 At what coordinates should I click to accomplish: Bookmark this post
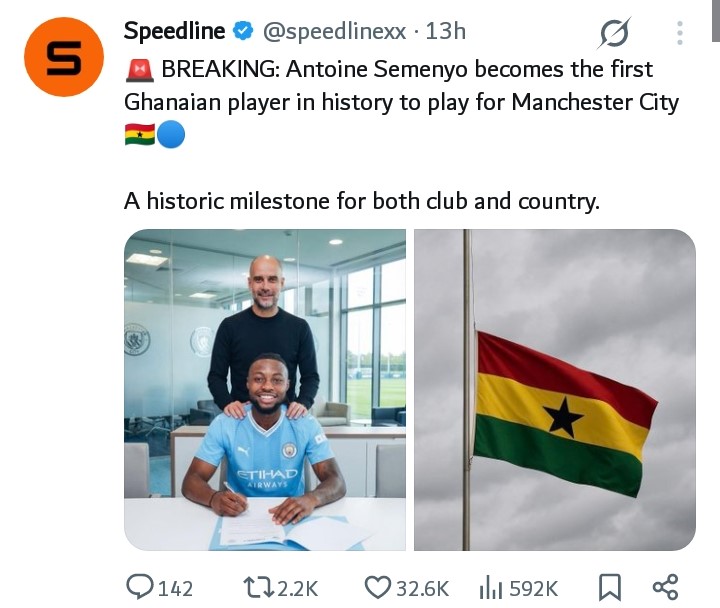607,587
